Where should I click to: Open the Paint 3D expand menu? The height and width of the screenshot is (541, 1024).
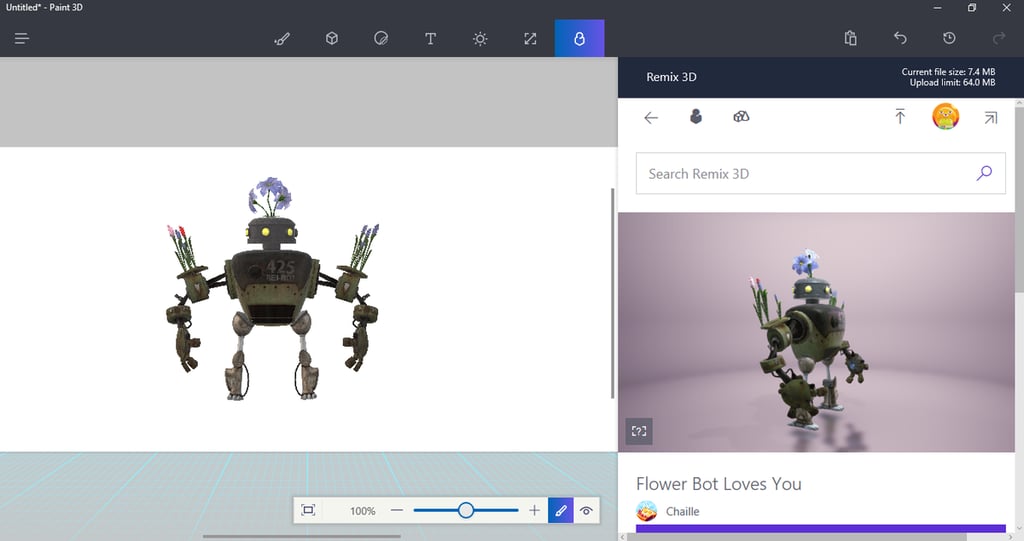click(x=22, y=39)
